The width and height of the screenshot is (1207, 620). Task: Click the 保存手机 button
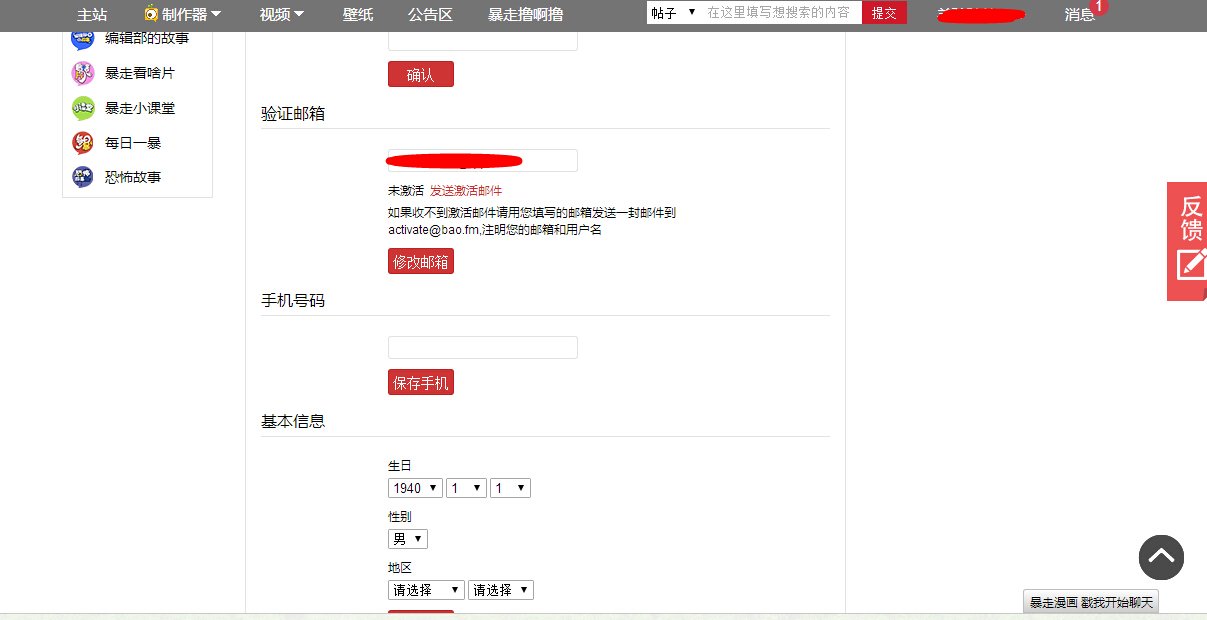420,382
